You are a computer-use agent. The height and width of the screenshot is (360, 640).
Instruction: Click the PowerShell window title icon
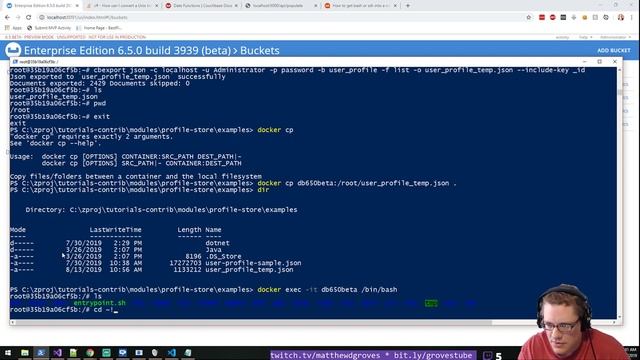click(x=15, y=62)
